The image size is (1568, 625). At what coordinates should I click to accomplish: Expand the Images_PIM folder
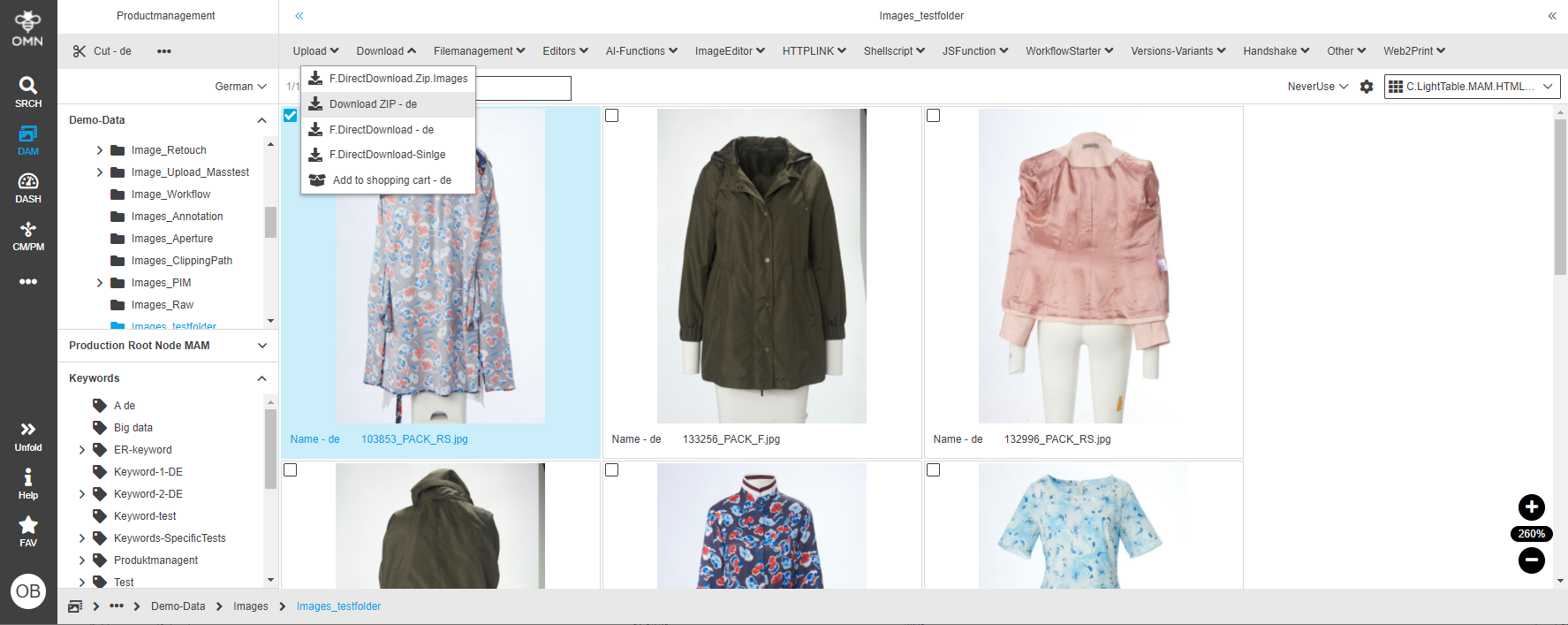100,283
